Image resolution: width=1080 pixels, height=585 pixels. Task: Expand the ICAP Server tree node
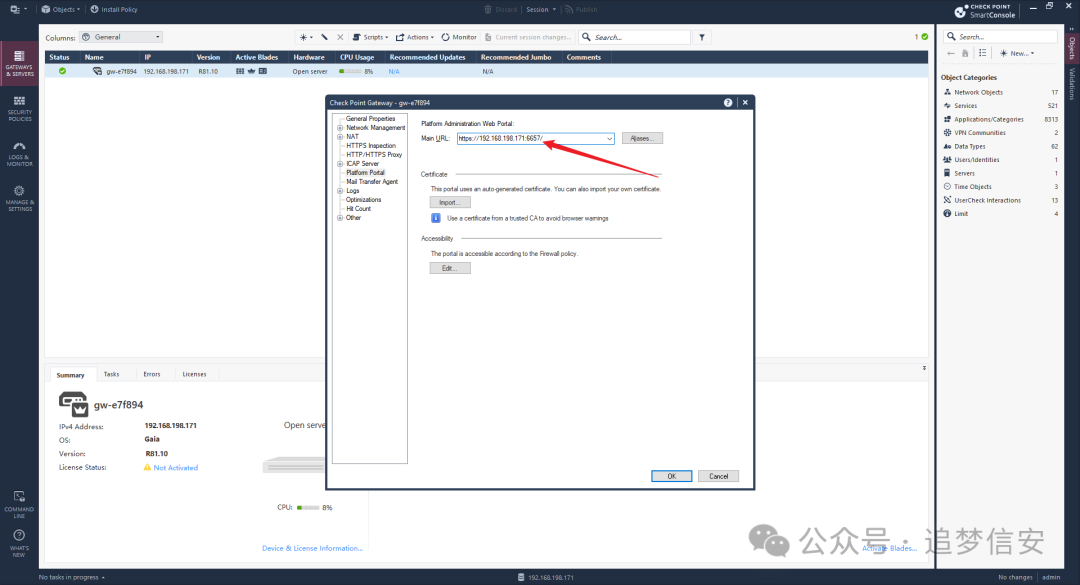click(x=340, y=163)
